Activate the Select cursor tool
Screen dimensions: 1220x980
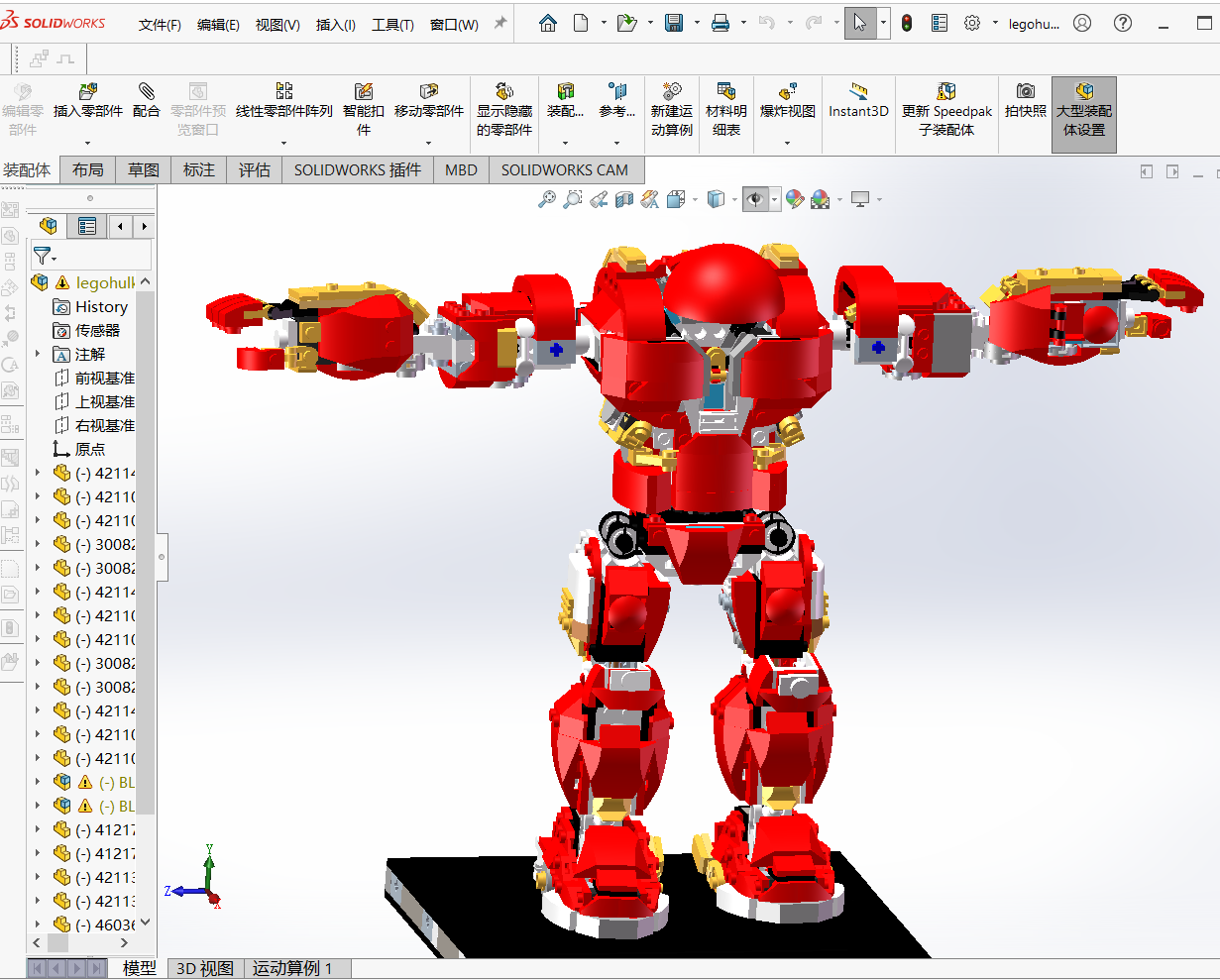point(859,23)
